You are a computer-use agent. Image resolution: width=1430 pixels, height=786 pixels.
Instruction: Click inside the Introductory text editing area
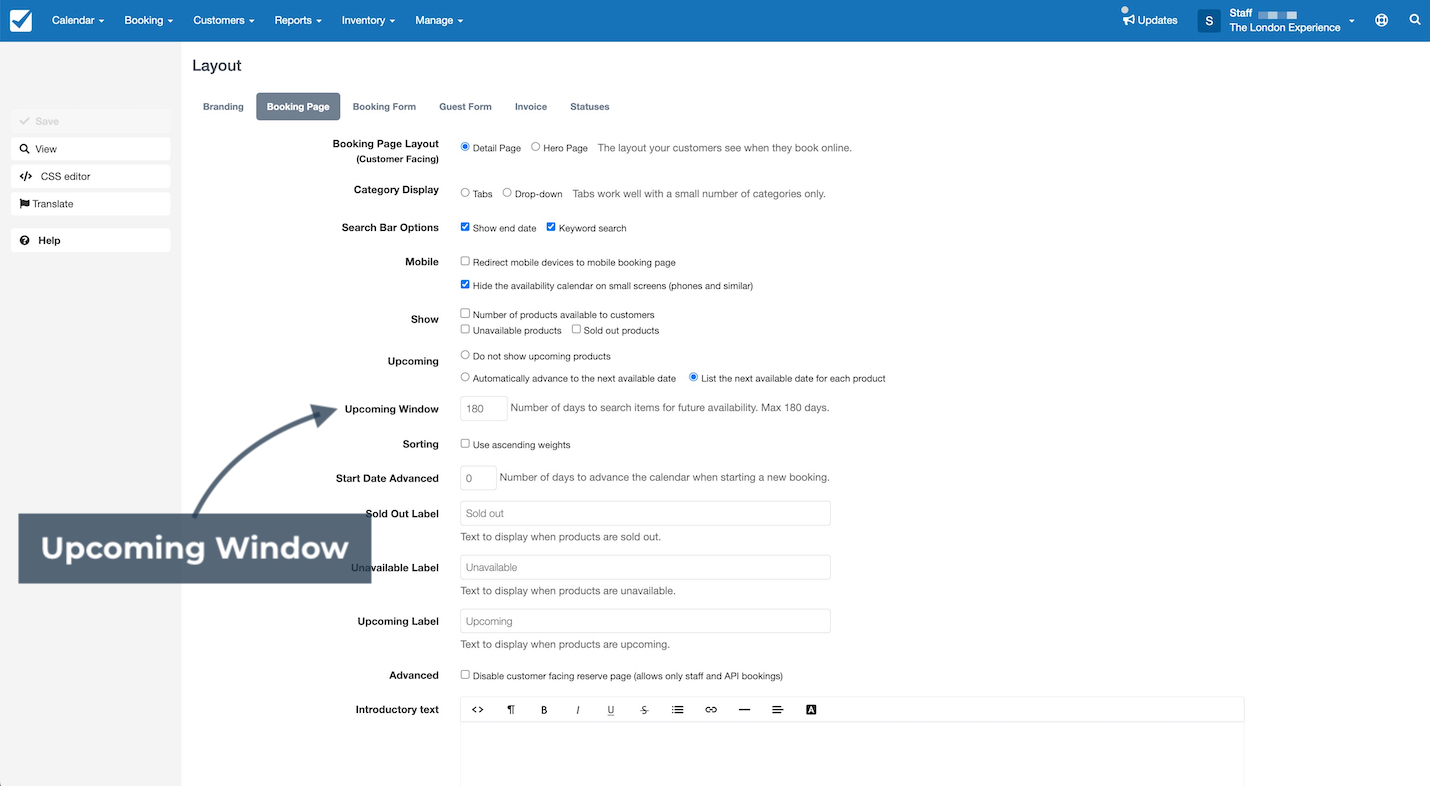click(852, 754)
